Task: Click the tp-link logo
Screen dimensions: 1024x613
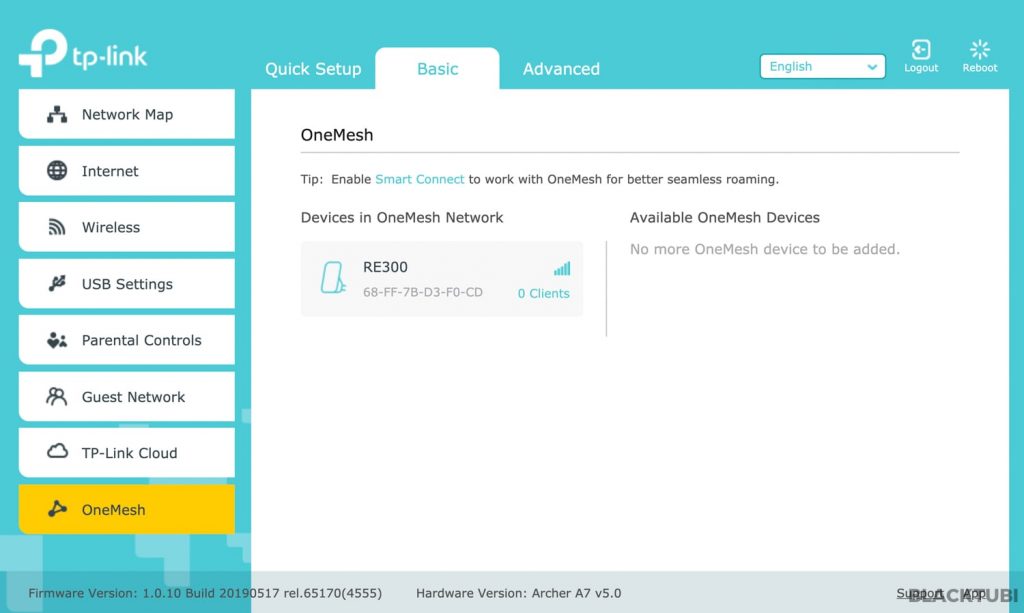Action: coord(83,54)
